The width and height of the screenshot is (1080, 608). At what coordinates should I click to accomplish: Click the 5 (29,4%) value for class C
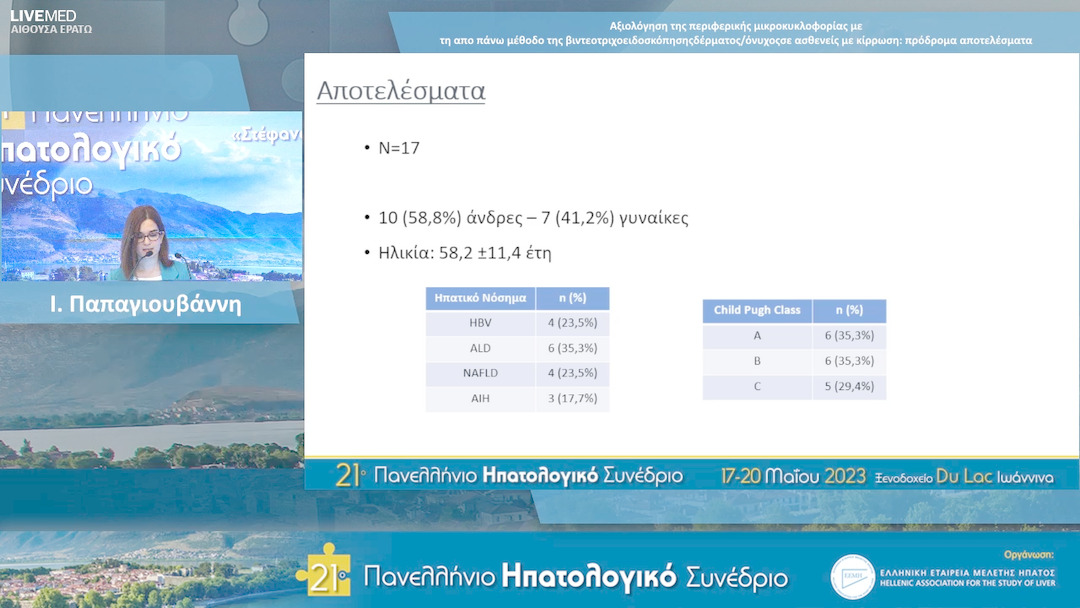849,386
